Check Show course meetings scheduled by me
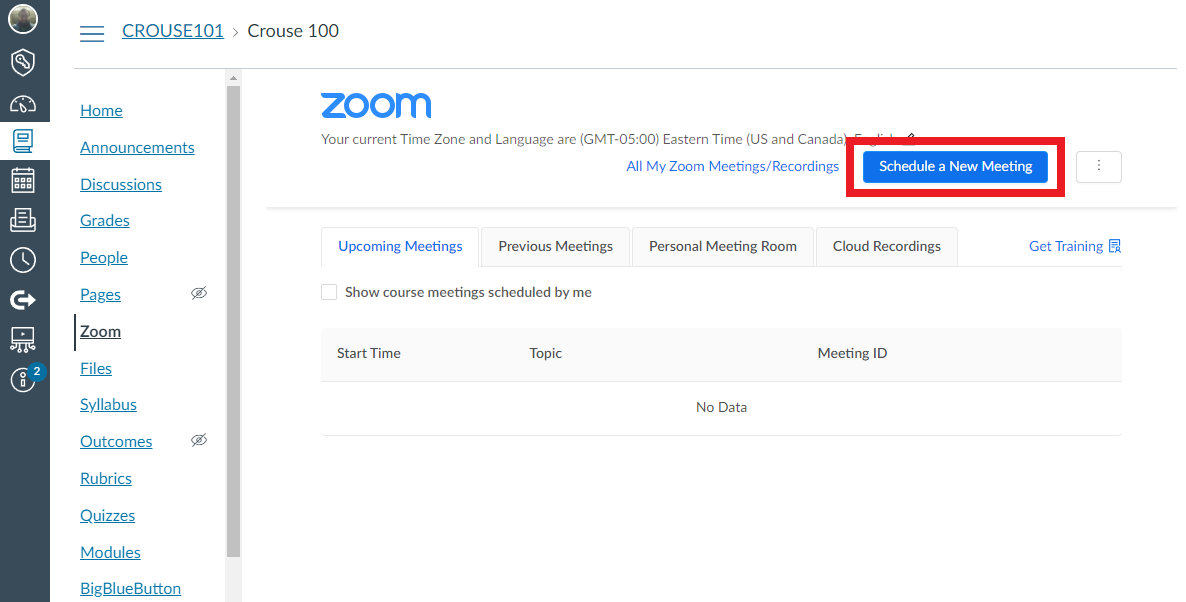The width and height of the screenshot is (1186, 602). click(x=329, y=292)
